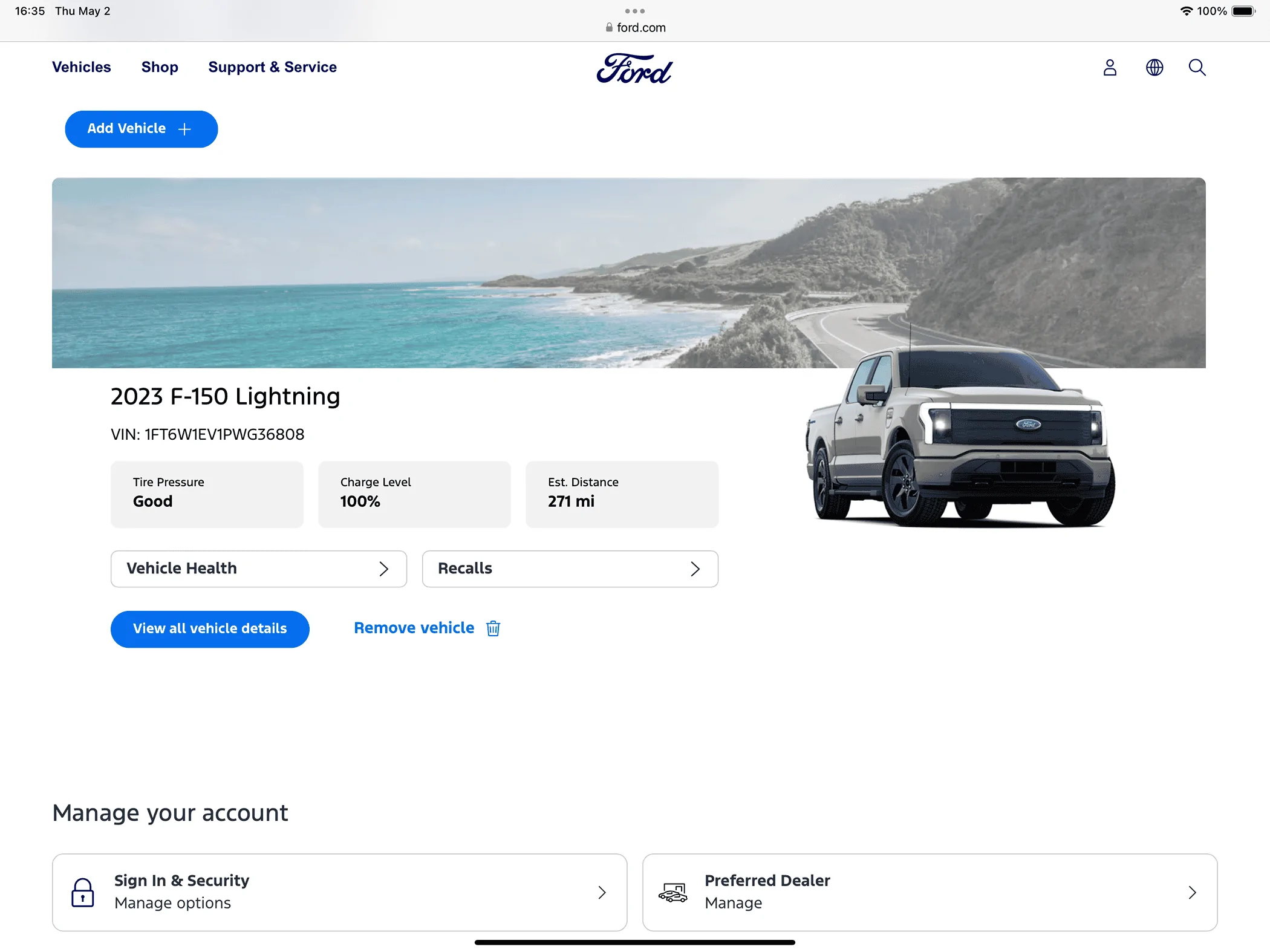Click the Remove vehicle link

pos(414,628)
